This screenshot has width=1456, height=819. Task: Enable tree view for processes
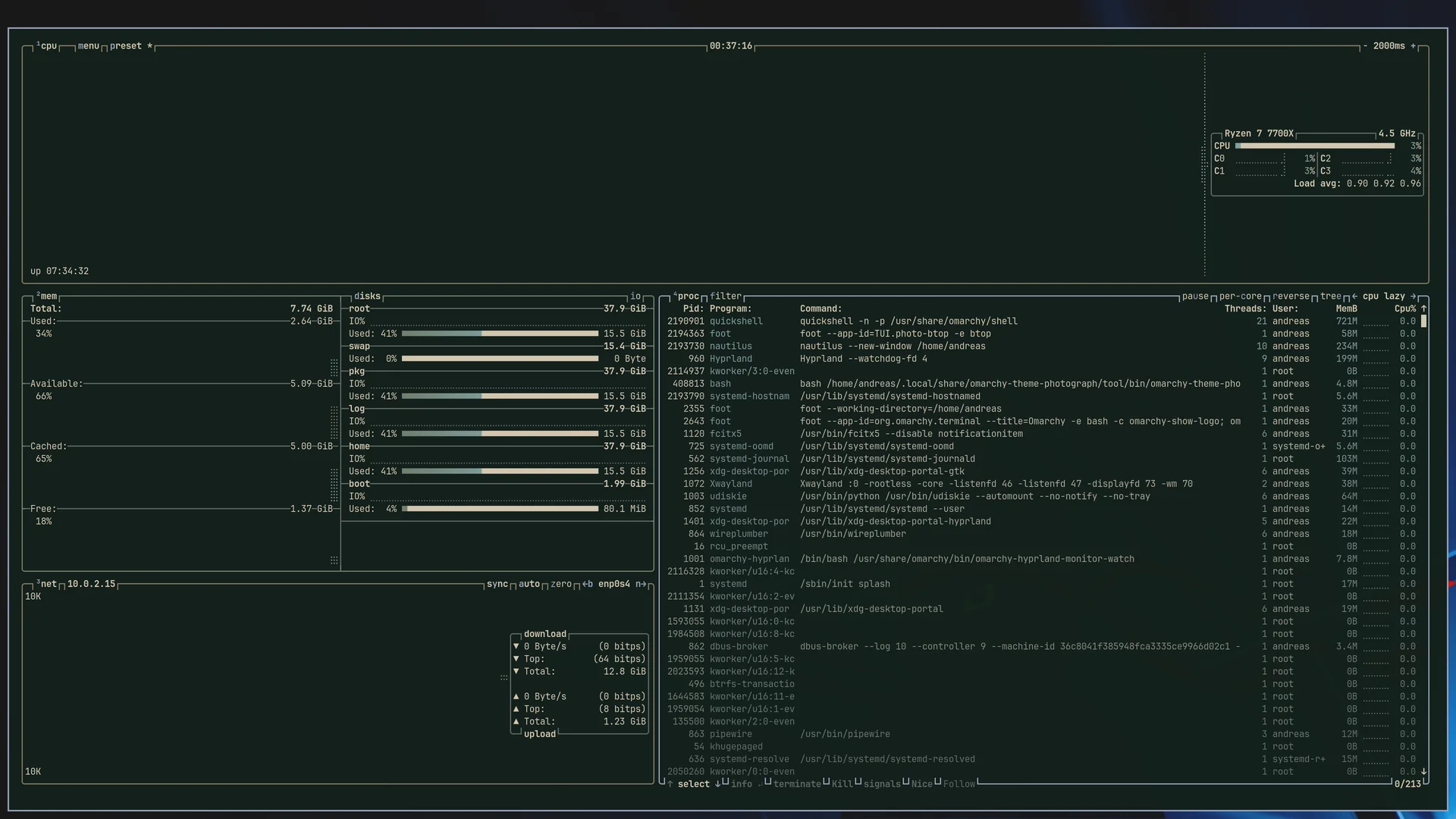tap(1330, 297)
